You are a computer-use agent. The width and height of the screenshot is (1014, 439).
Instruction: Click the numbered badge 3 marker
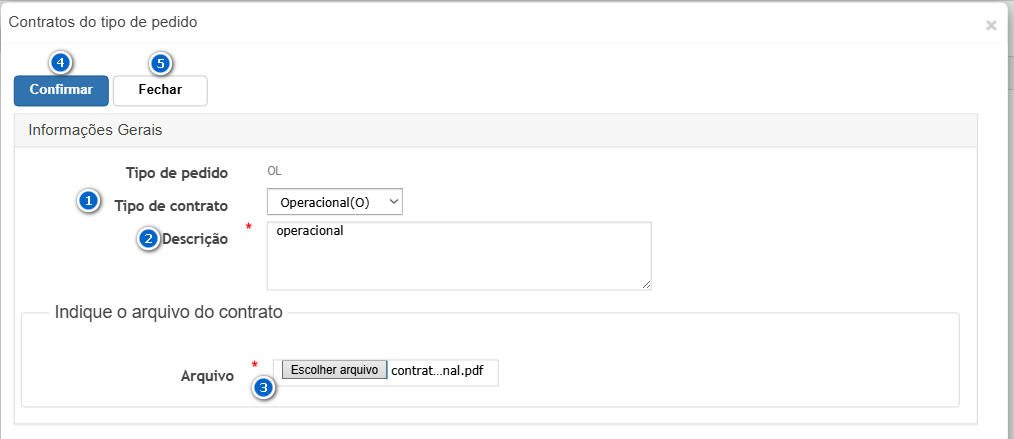coord(264,387)
